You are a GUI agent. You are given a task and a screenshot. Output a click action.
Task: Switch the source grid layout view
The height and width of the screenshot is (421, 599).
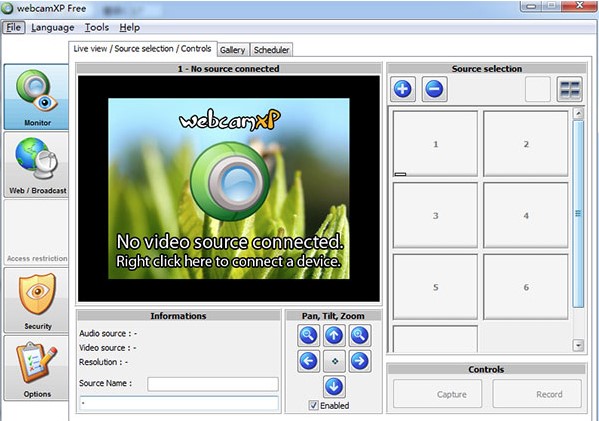click(570, 89)
